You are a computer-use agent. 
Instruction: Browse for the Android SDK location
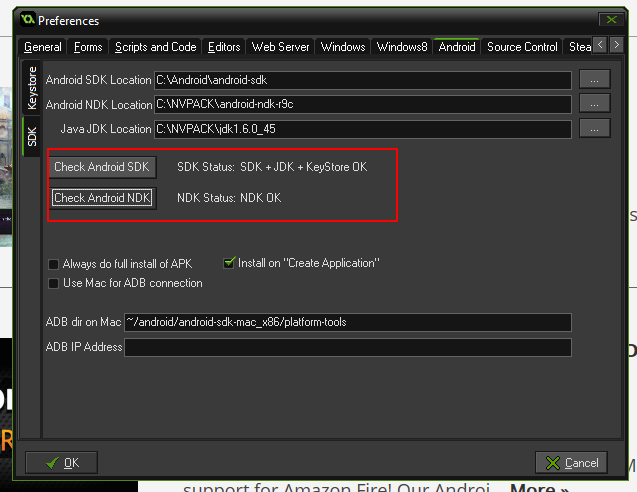tap(594, 80)
